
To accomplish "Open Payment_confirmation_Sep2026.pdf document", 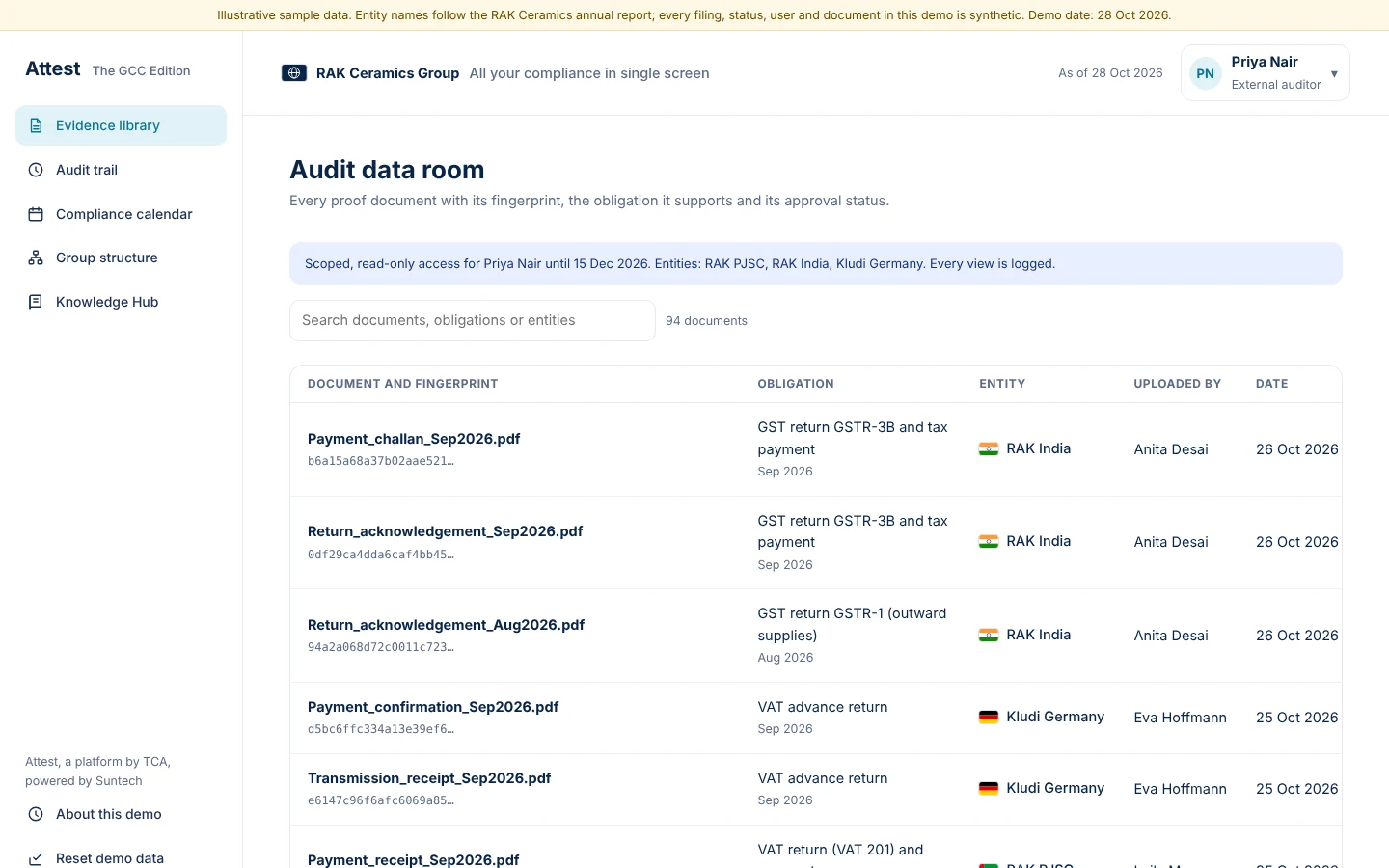I will (433, 707).
